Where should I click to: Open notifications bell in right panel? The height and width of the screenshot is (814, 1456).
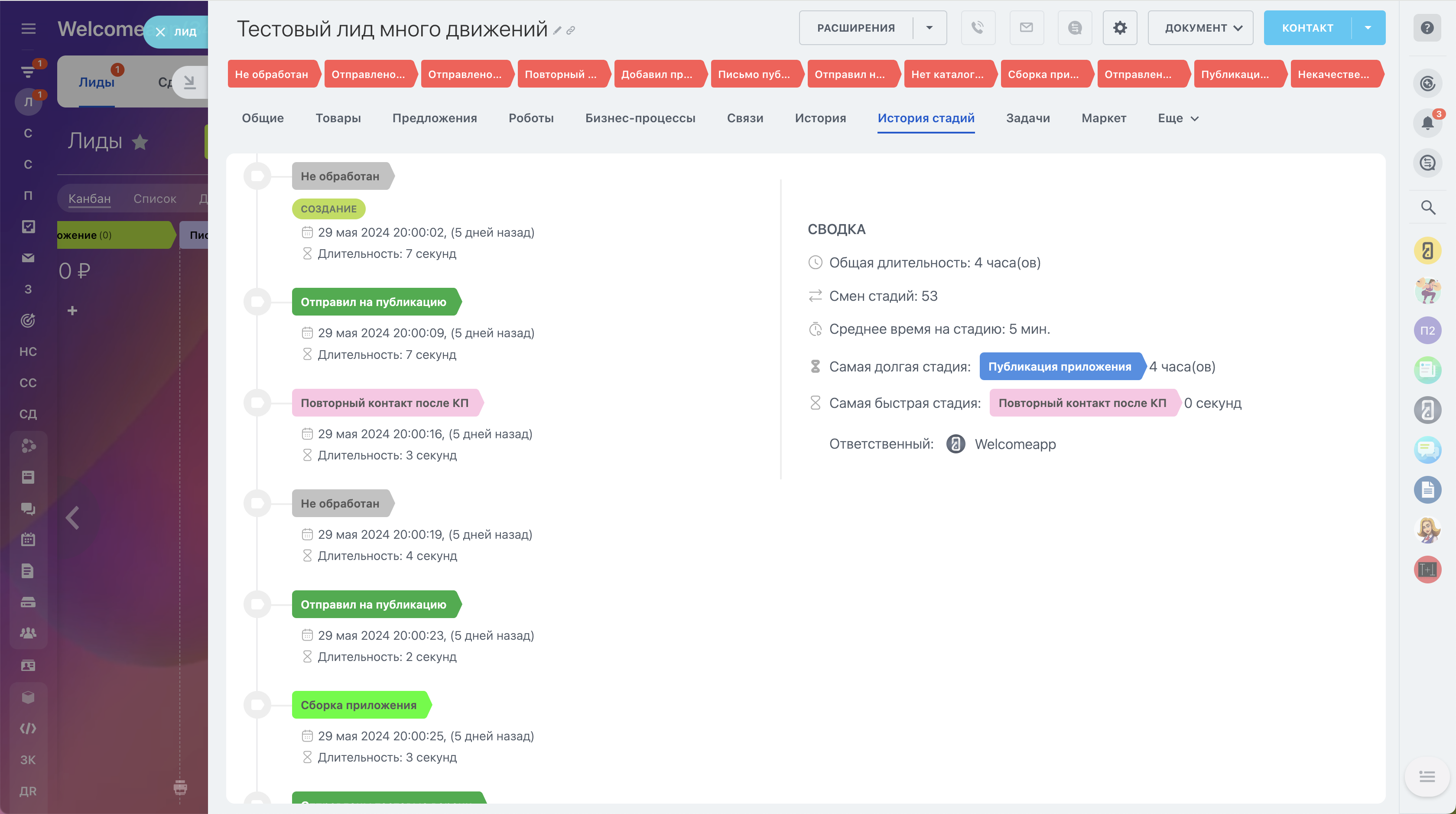(1427, 123)
